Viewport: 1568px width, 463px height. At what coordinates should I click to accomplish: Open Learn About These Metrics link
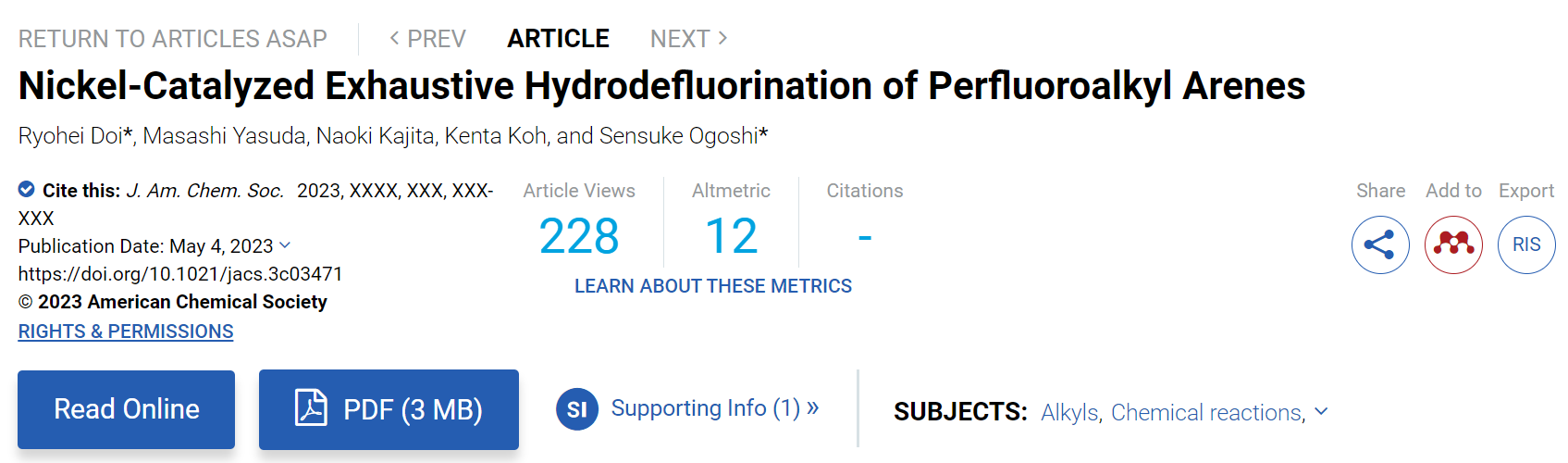tap(713, 286)
